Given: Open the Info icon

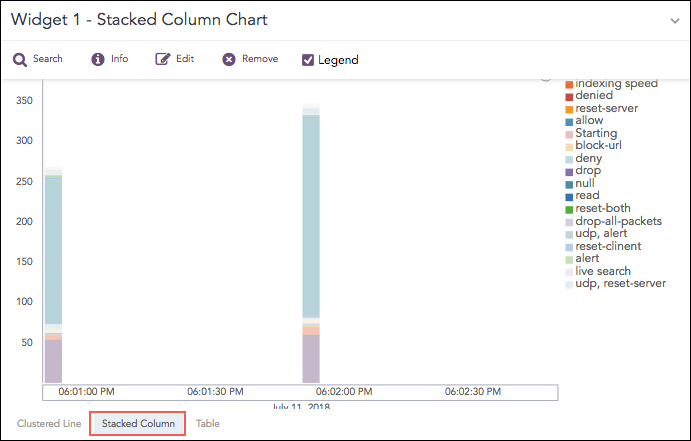Looking at the screenshot, I should [98, 59].
